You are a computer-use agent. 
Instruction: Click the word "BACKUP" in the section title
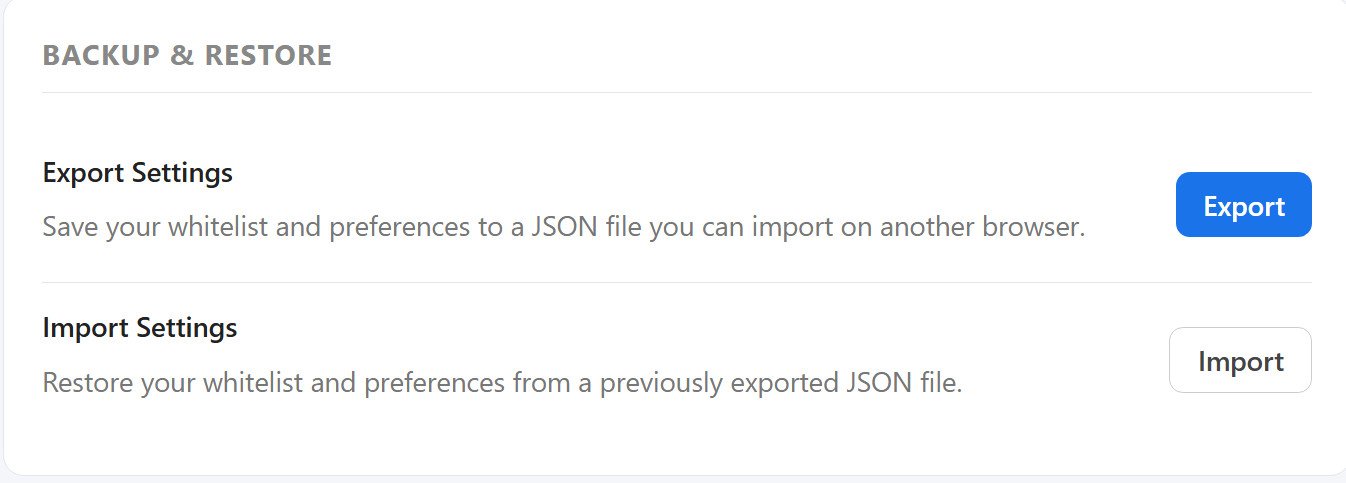[102, 55]
